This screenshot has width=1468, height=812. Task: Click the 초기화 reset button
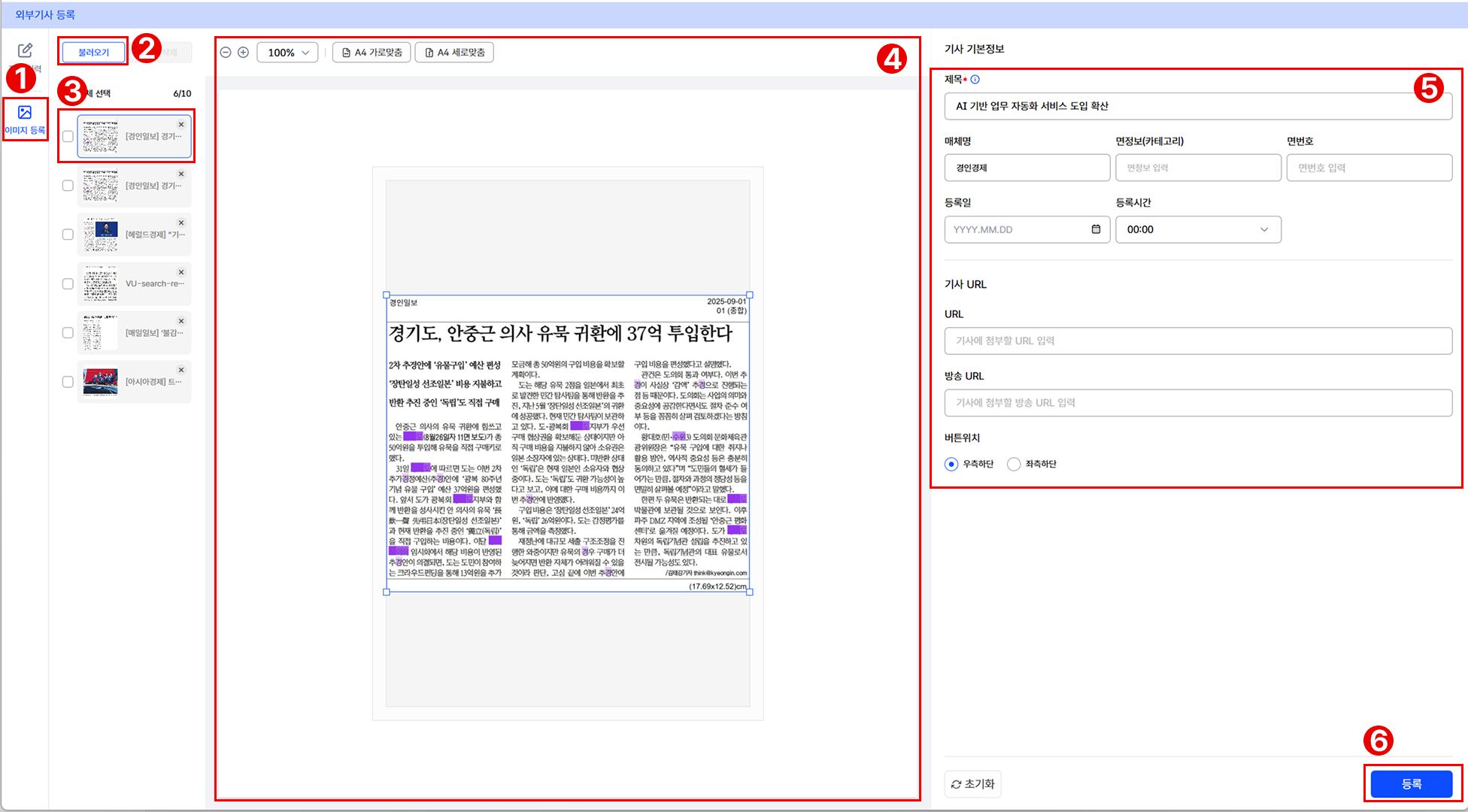[x=972, y=784]
